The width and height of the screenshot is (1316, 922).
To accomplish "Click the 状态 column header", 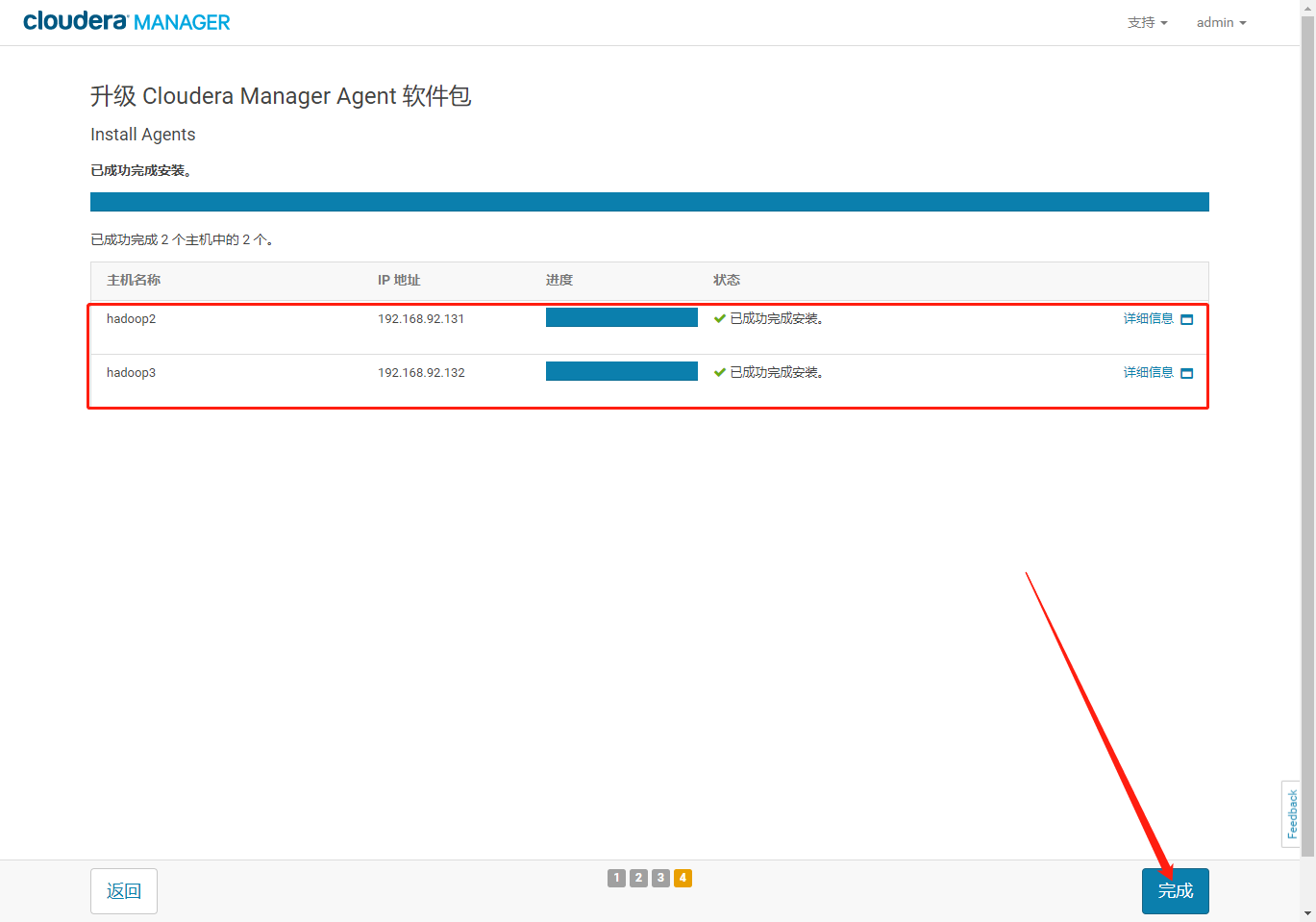I will 727,280.
